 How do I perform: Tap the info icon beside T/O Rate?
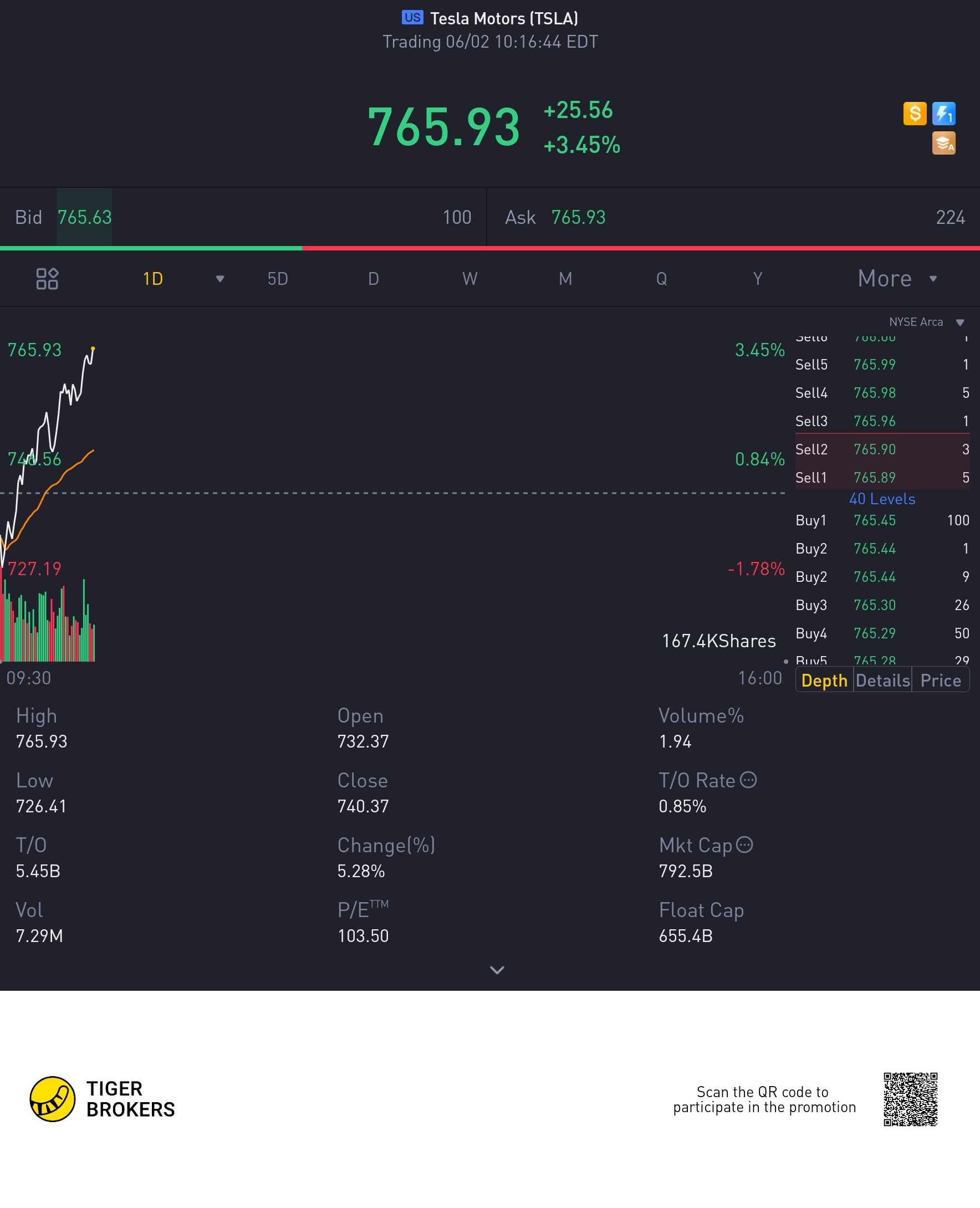pos(748,780)
